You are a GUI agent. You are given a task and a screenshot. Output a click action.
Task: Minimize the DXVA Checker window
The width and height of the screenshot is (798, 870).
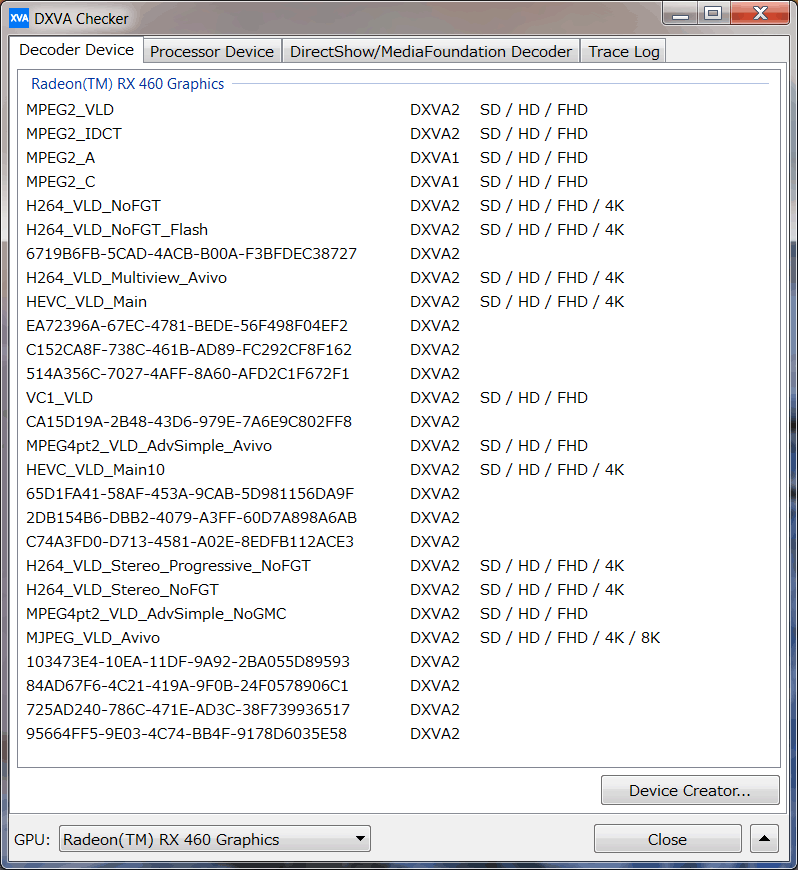pyautogui.click(x=680, y=14)
